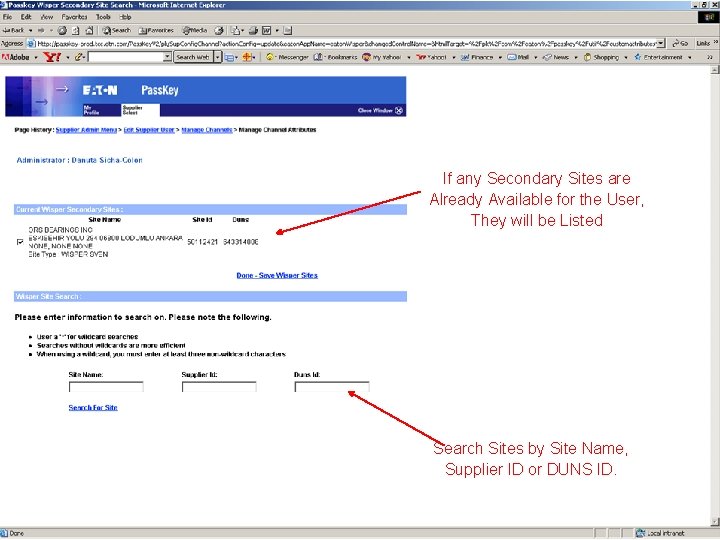Expand the Yahoo toolbar overflow chevron
This screenshot has height=540, width=720.
[x=710, y=57]
